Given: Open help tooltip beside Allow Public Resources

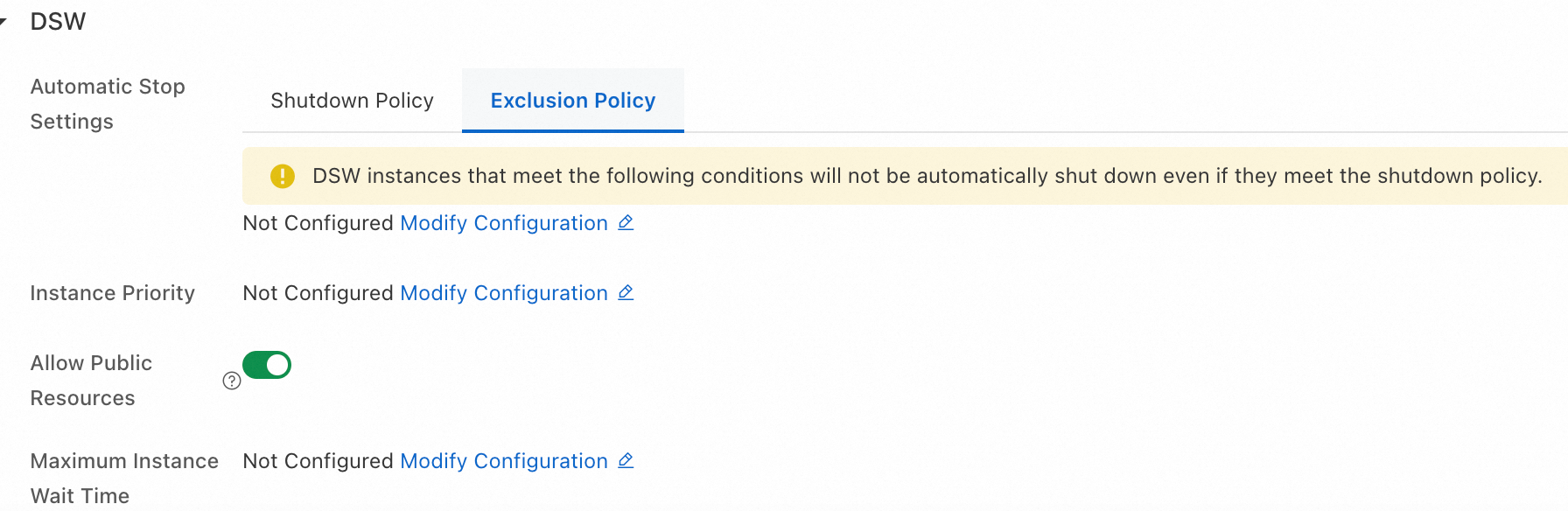Looking at the screenshot, I should click(232, 381).
